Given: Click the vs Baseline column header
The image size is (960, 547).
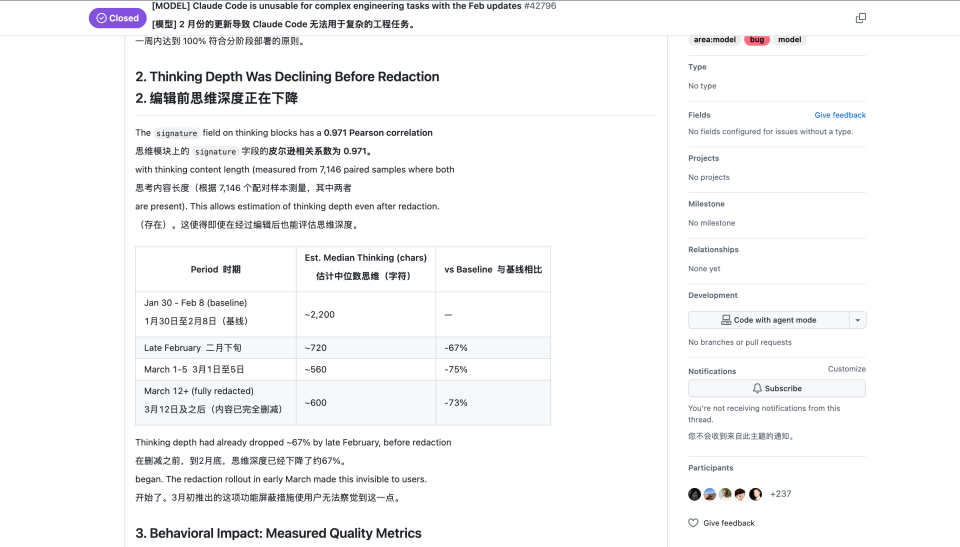Looking at the screenshot, I should (493, 270).
